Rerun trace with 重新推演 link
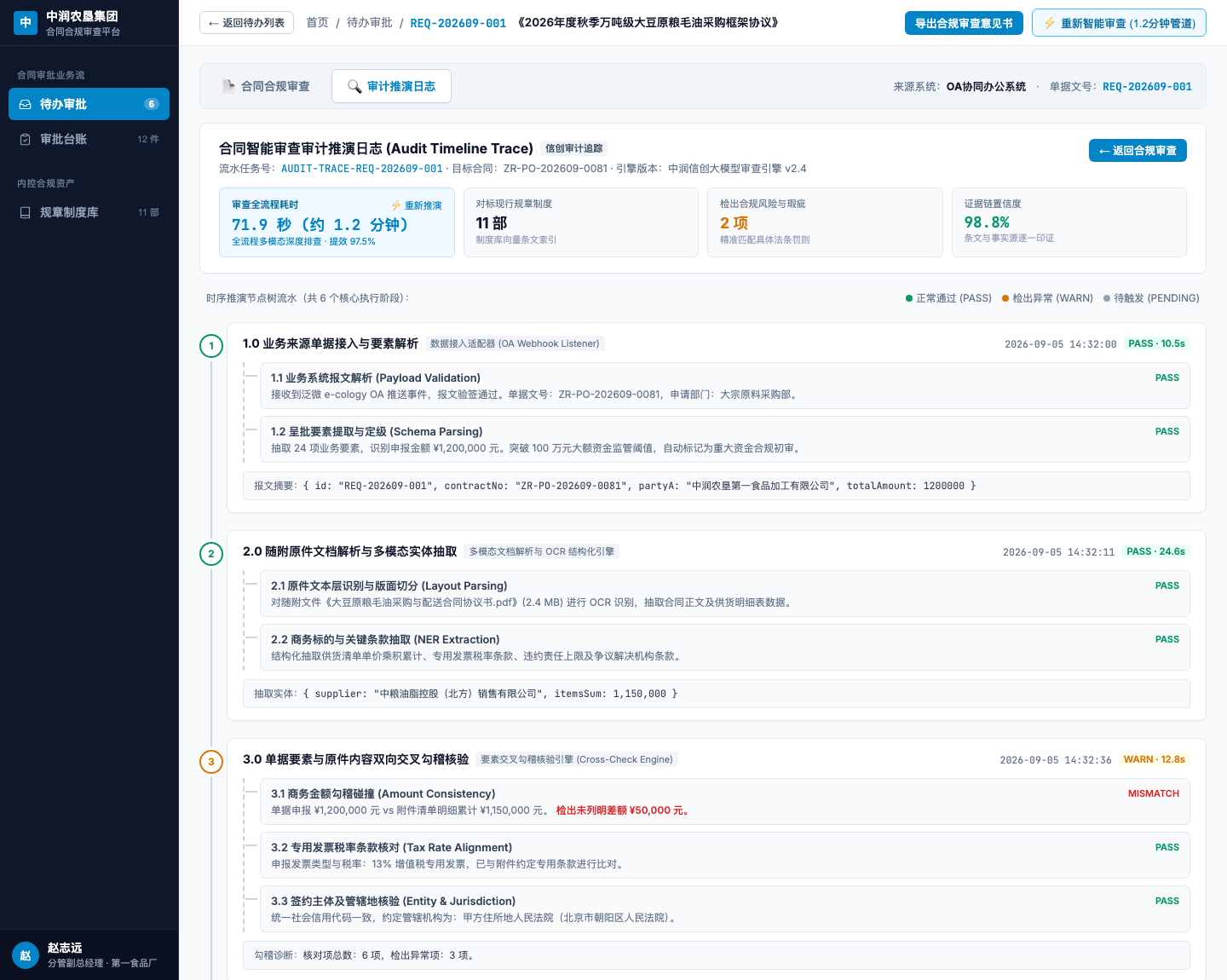The image size is (1227, 980). tap(417, 205)
